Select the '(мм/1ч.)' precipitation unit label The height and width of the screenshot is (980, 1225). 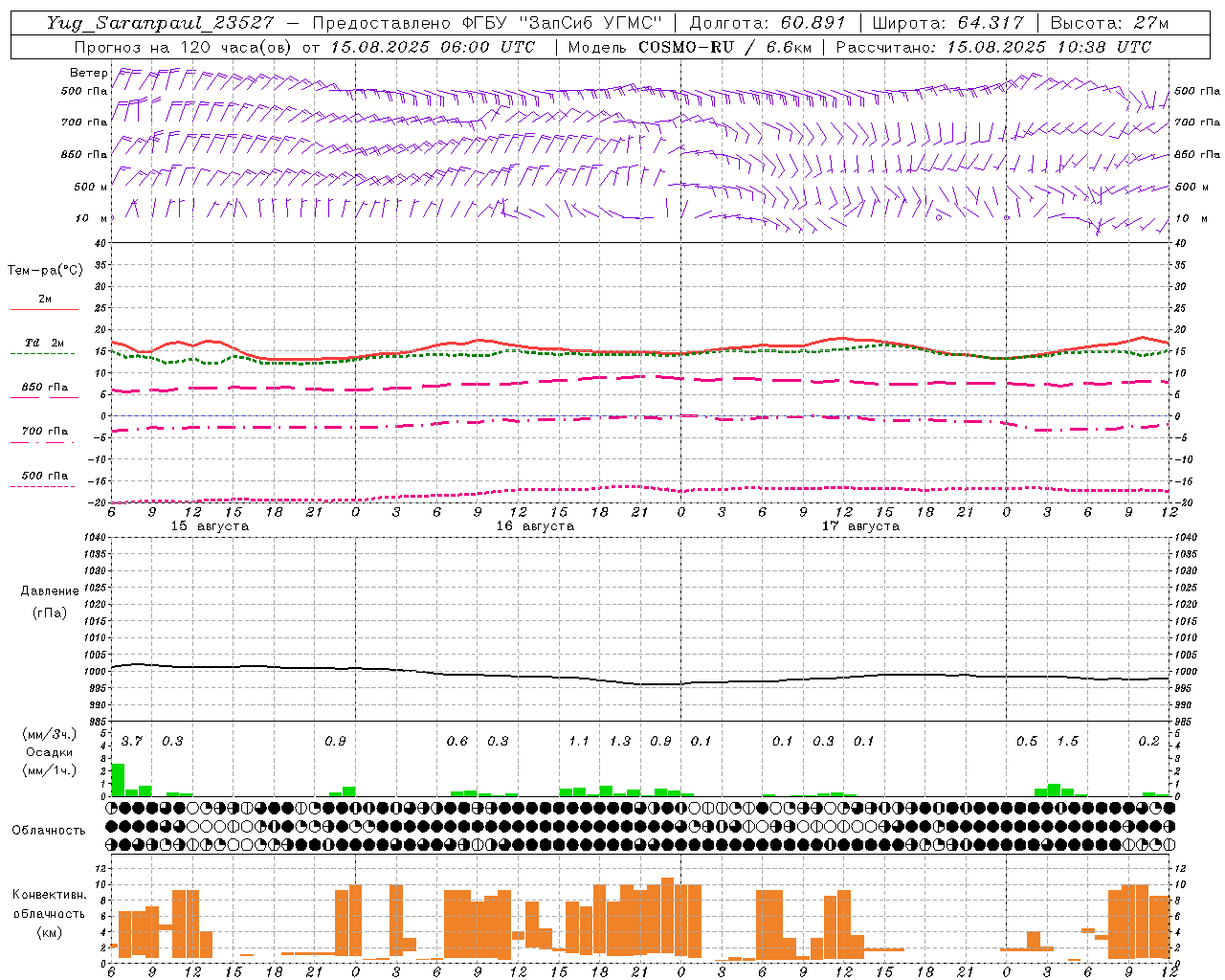tap(50, 770)
